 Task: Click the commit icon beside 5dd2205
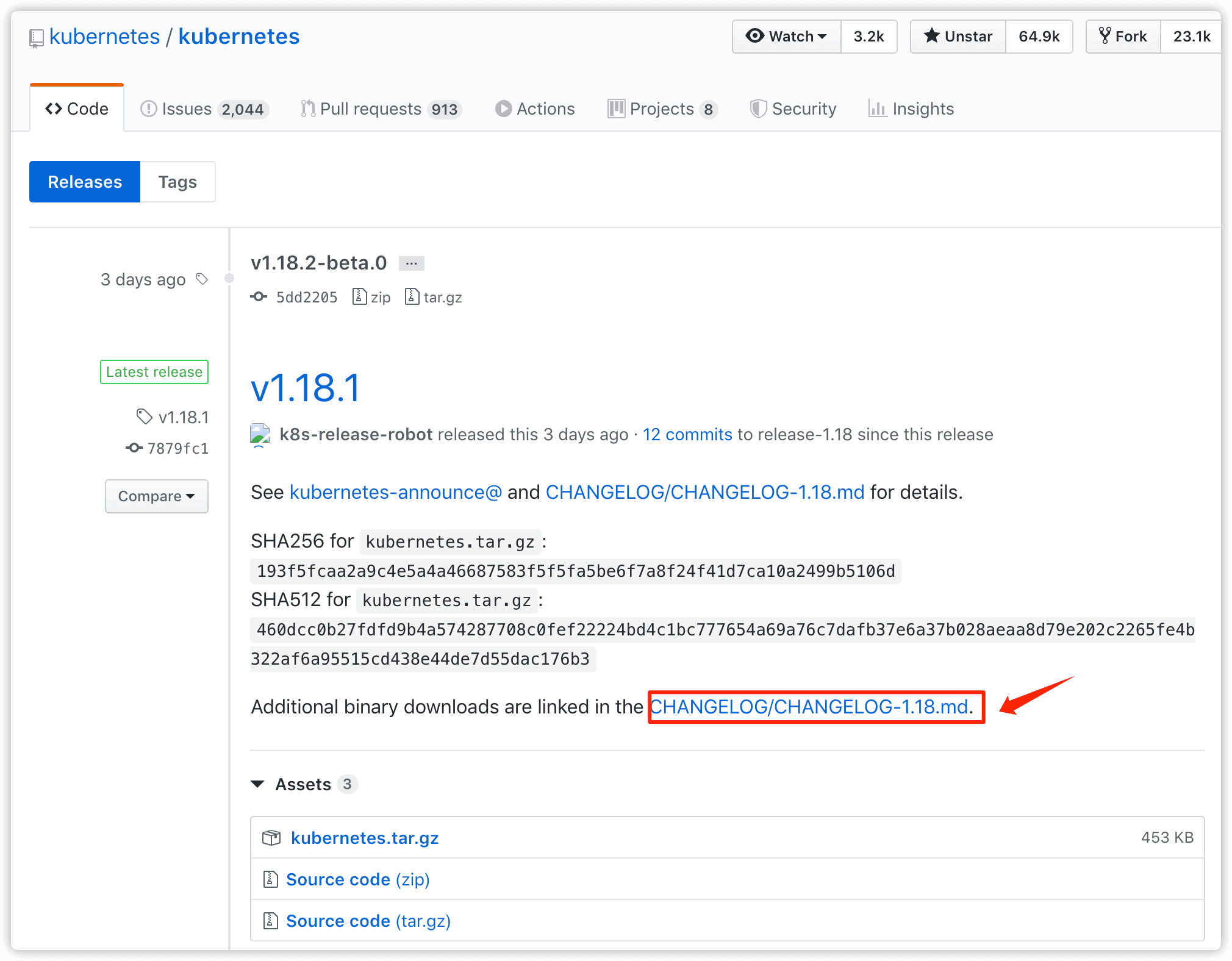pyautogui.click(x=259, y=297)
